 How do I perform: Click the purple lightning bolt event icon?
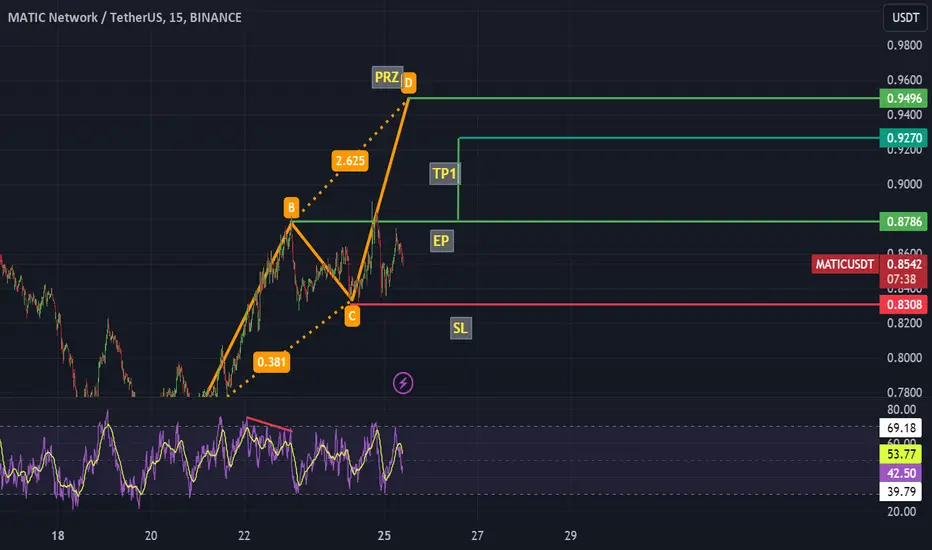pyautogui.click(x=403, y=383)
